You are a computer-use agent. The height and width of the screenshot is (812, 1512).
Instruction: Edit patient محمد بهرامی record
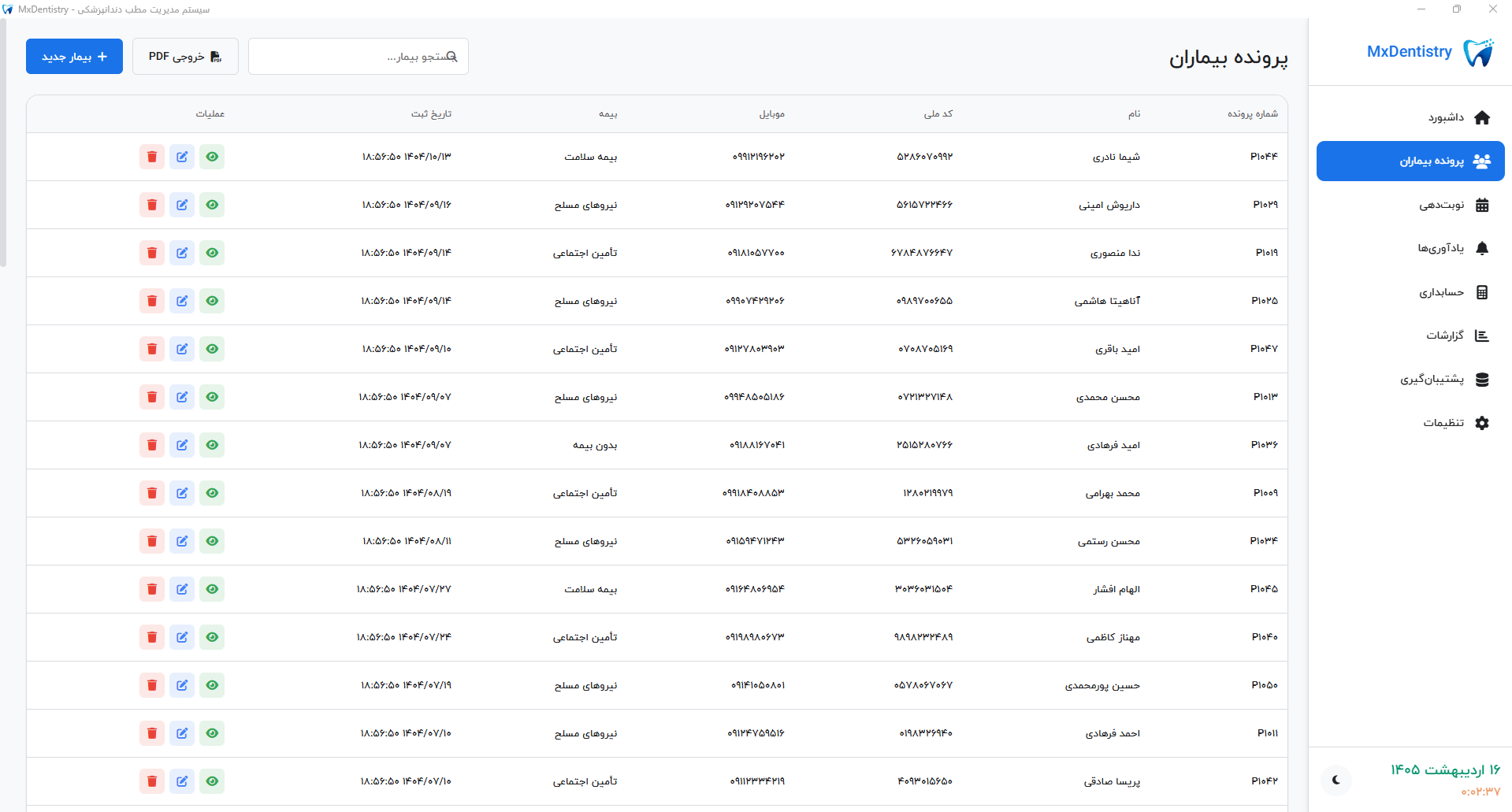click(182, 493)
